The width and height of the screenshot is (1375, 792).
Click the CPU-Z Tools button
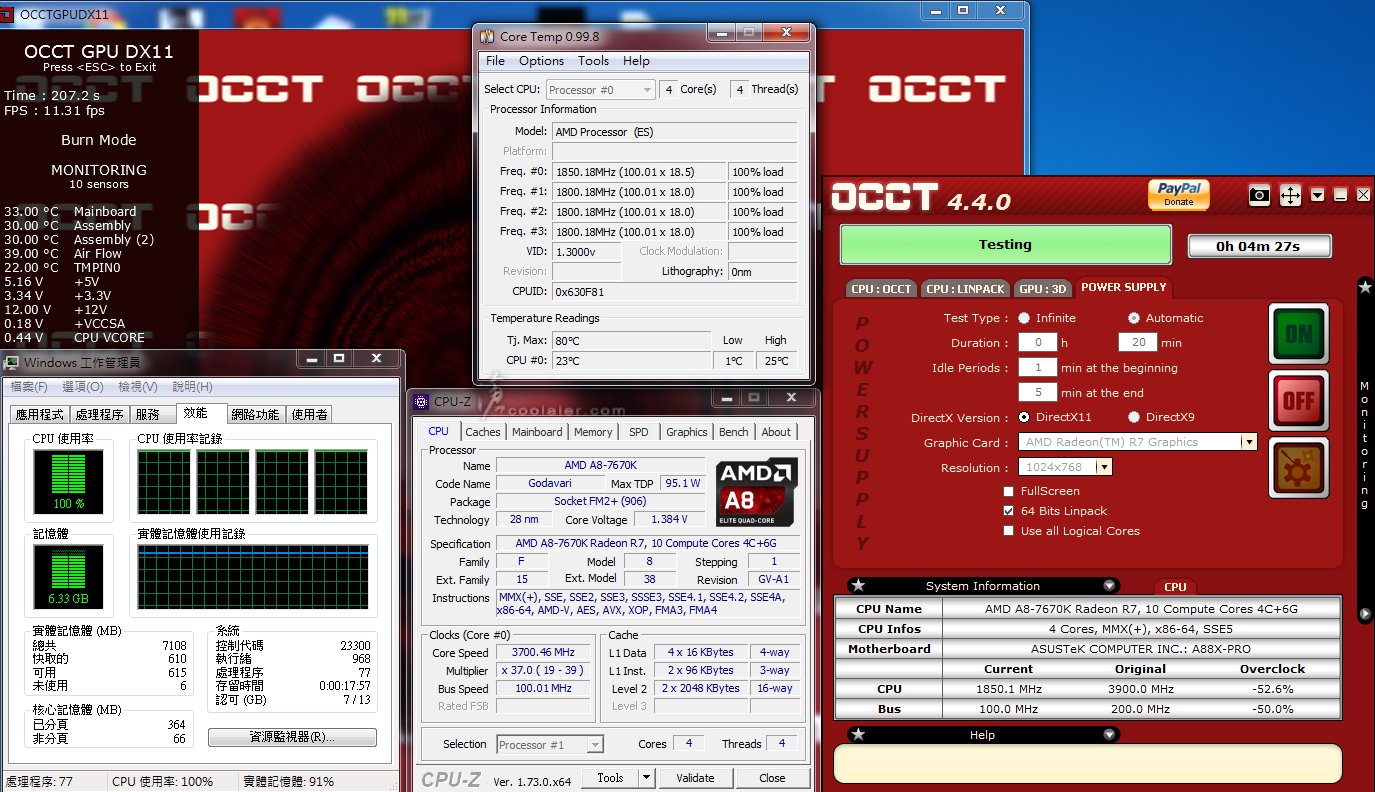tap(610, 778)
